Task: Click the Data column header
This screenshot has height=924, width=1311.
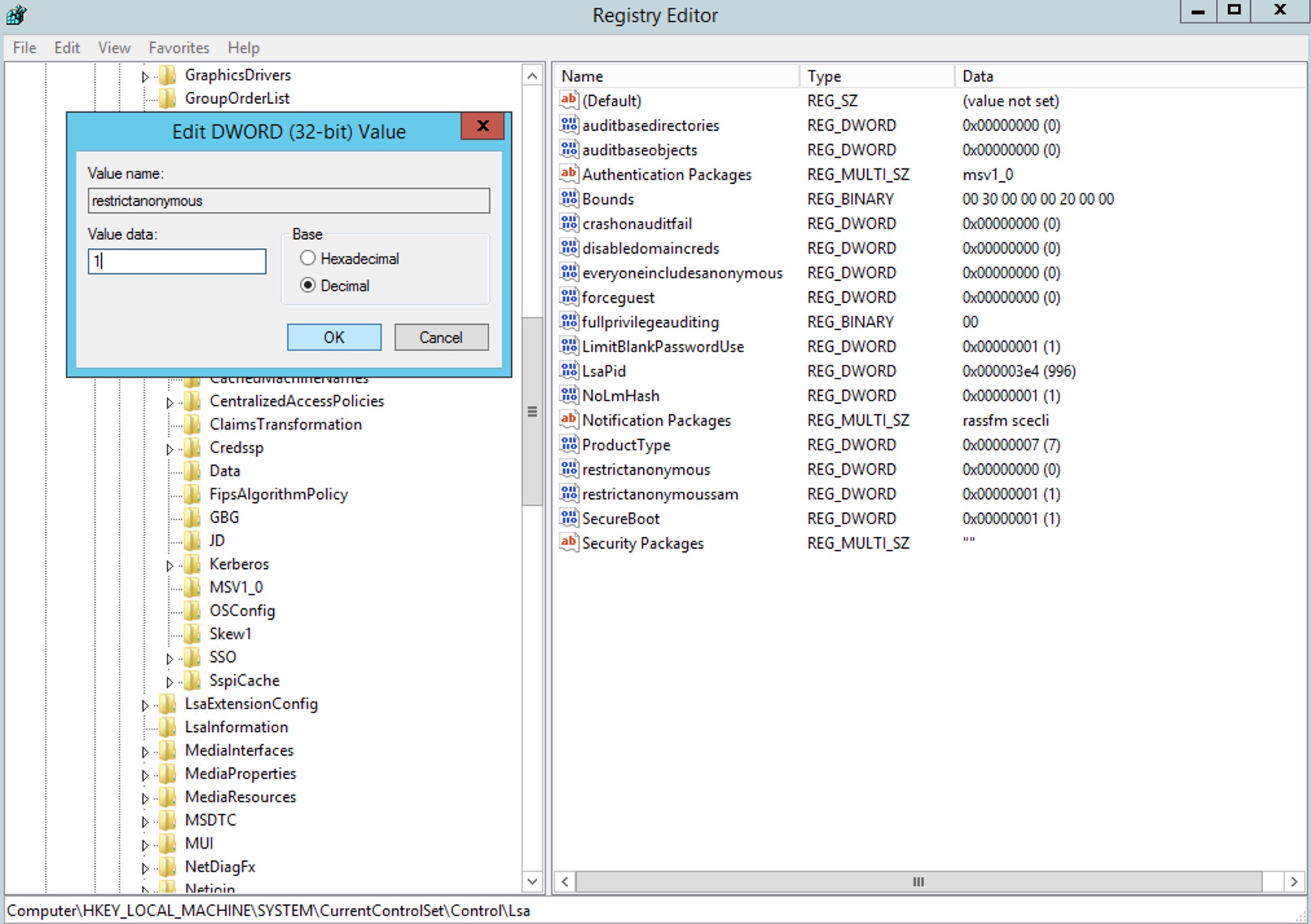Action: [x=1130, y=76]
